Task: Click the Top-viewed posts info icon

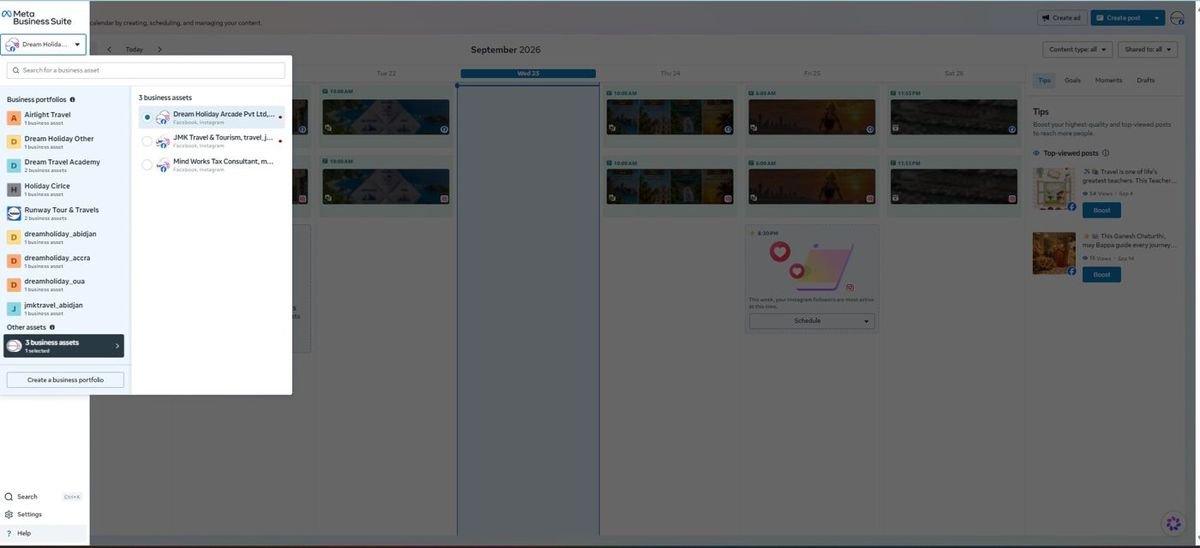Action: [1105, 153]
